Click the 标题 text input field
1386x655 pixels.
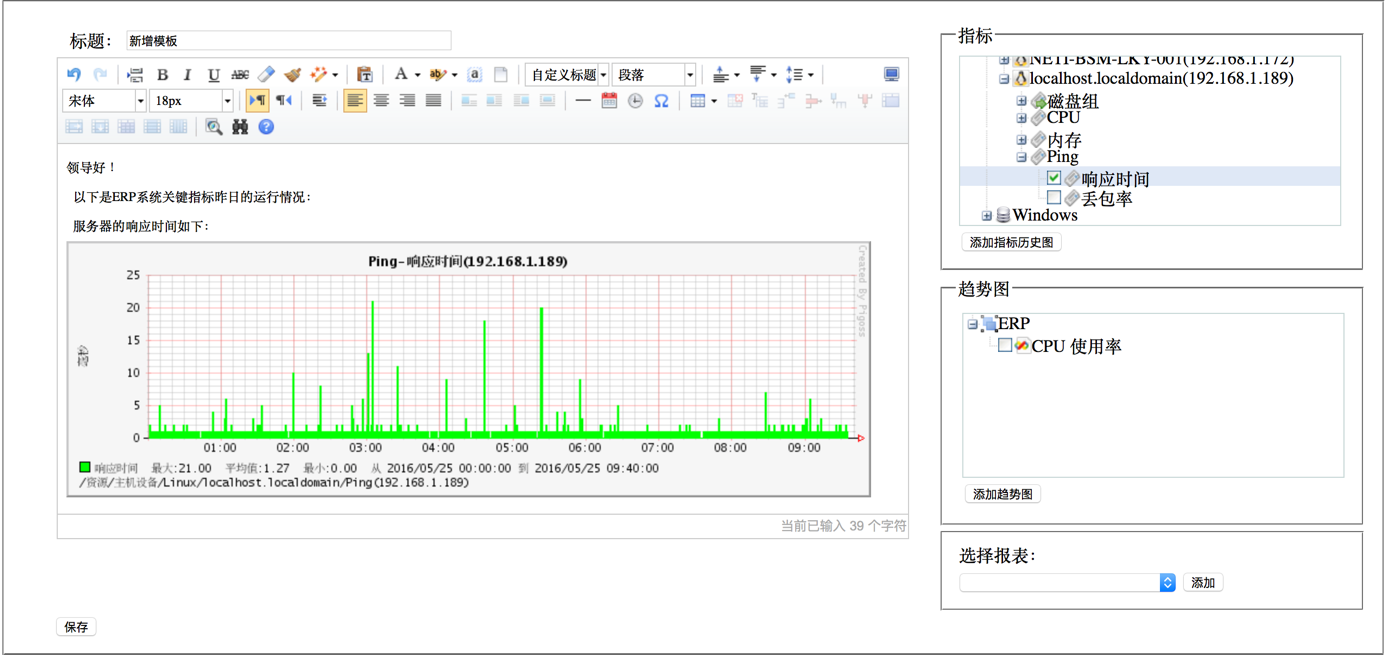[288, 41]
